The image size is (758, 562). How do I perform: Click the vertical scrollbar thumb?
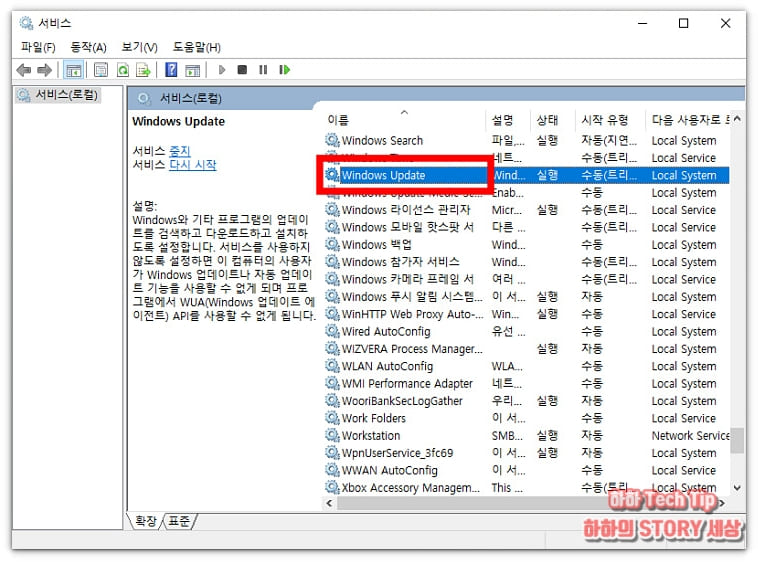pos(737,440)
